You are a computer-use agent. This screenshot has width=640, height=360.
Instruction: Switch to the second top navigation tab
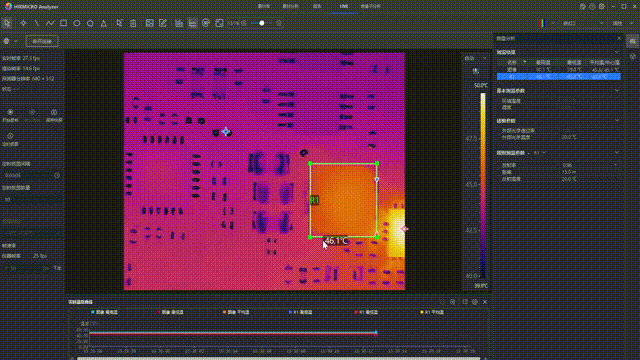(x=291, y=7)
